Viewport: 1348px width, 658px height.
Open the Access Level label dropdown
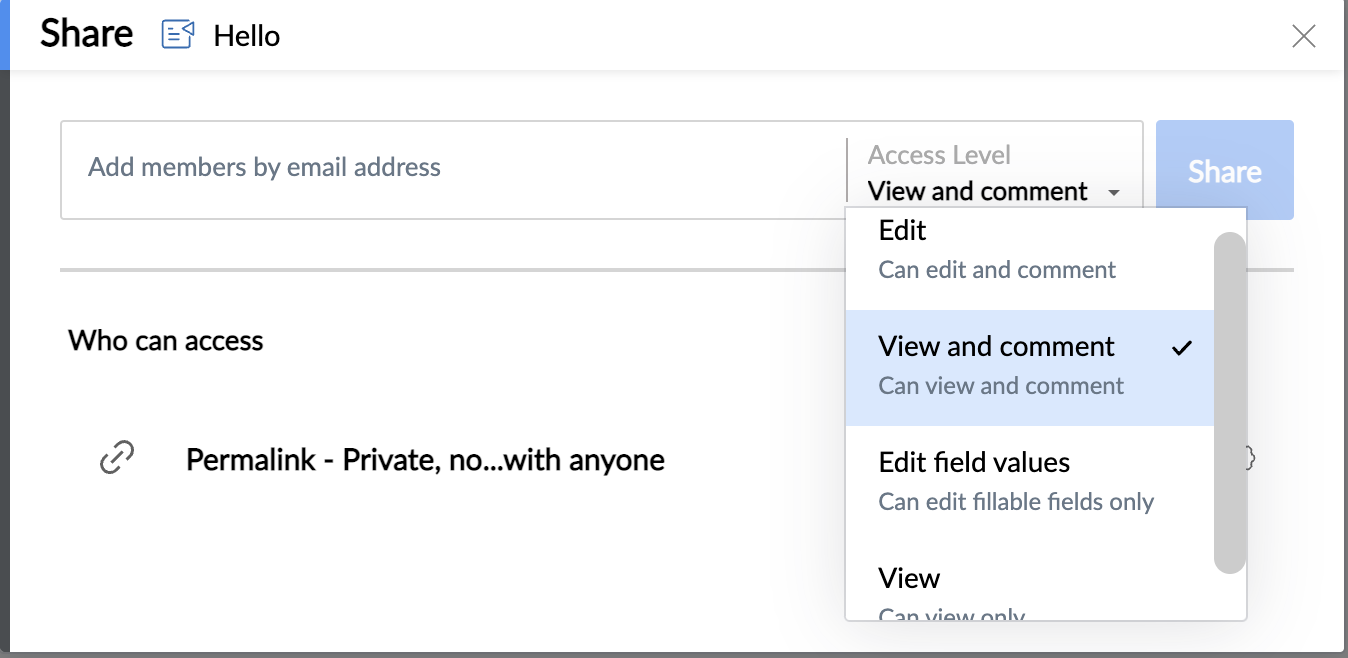(939, 155)
